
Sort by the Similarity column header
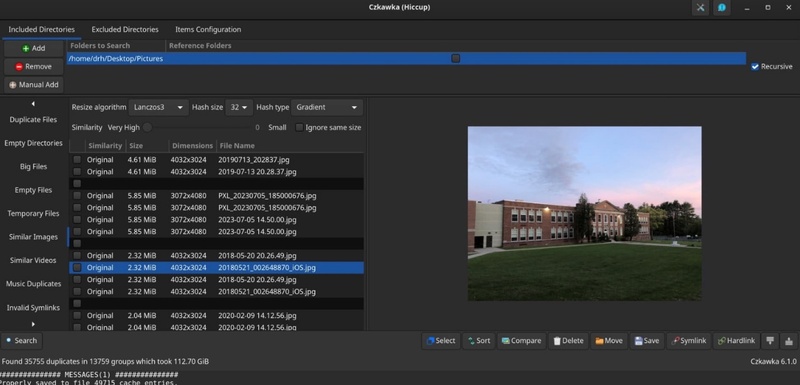click(x=105, y=146)
